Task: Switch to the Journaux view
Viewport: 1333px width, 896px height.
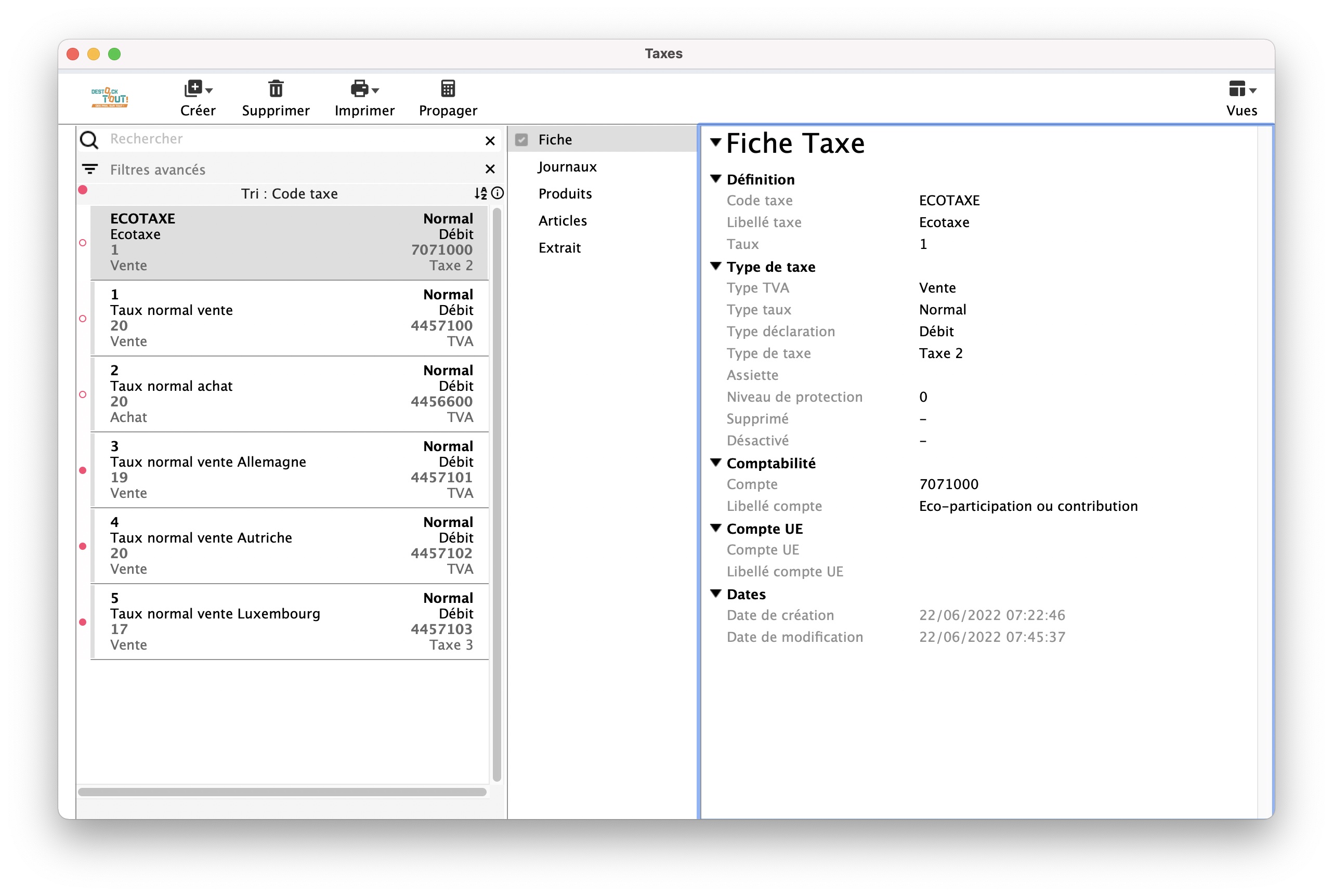Action: tap(567, 167)
